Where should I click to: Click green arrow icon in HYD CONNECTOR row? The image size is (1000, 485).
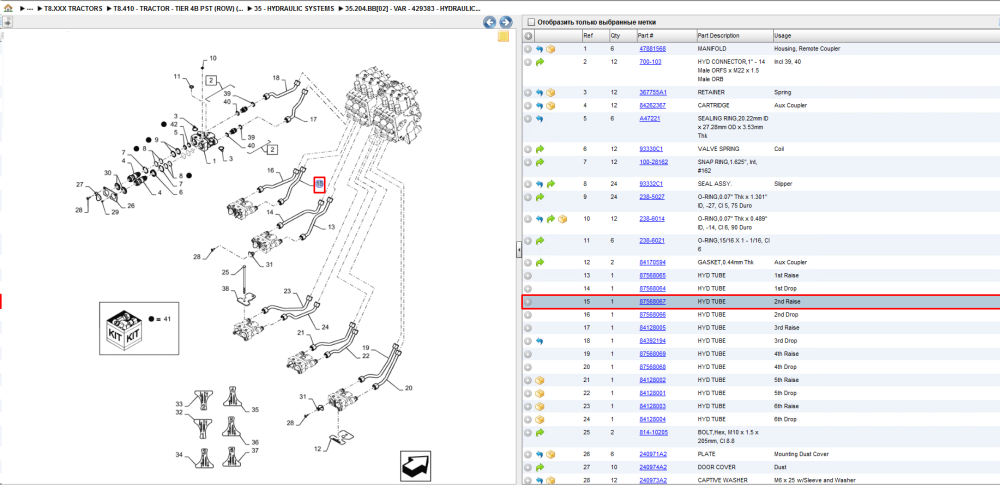coord(540,62)
